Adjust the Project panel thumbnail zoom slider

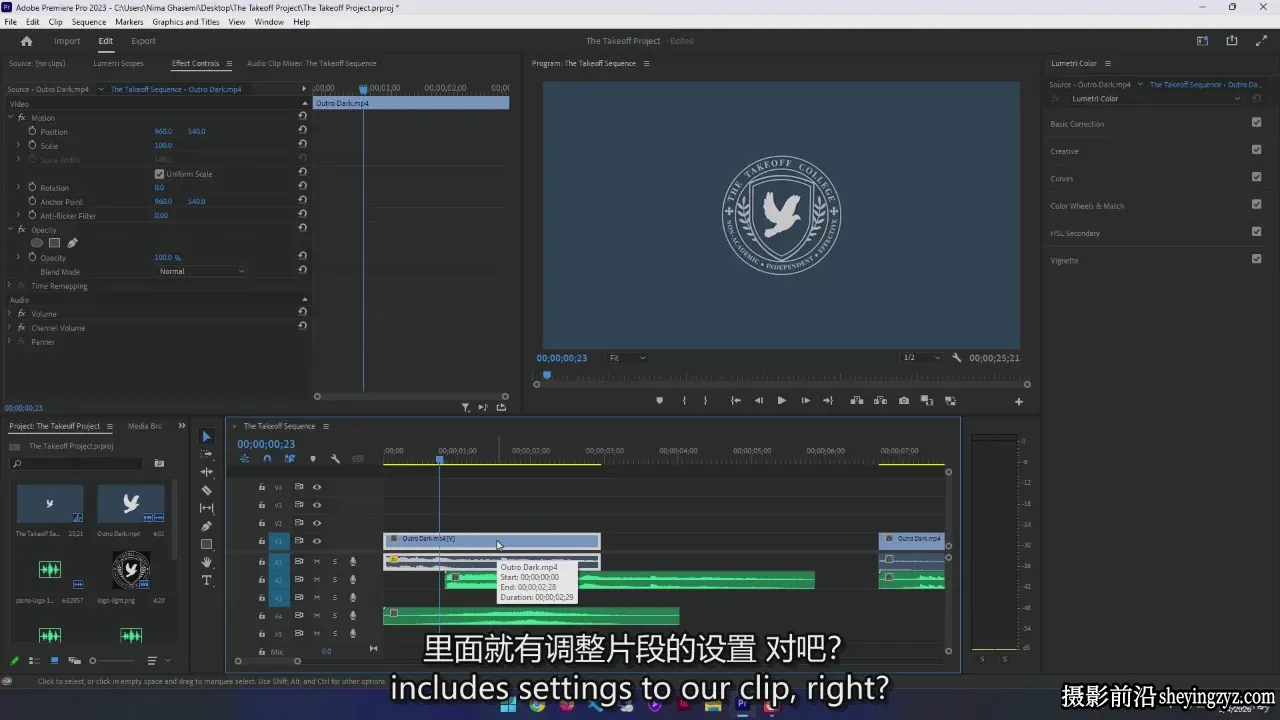(111, 661)
